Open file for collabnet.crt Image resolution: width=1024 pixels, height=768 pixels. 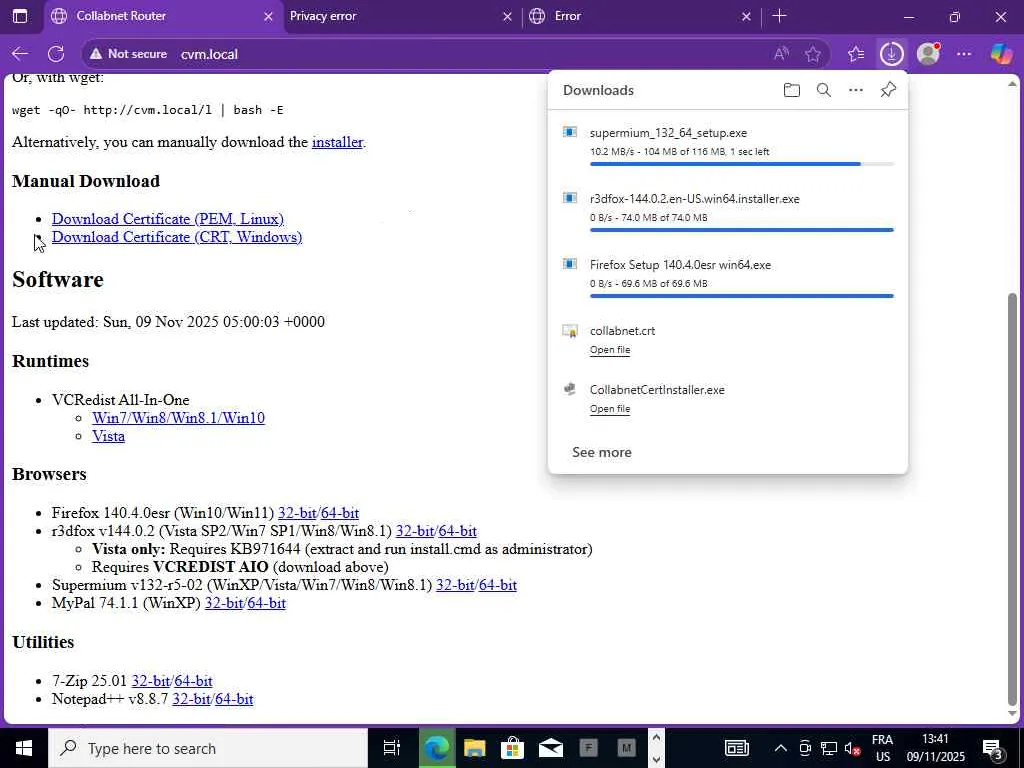pos(610,350)
